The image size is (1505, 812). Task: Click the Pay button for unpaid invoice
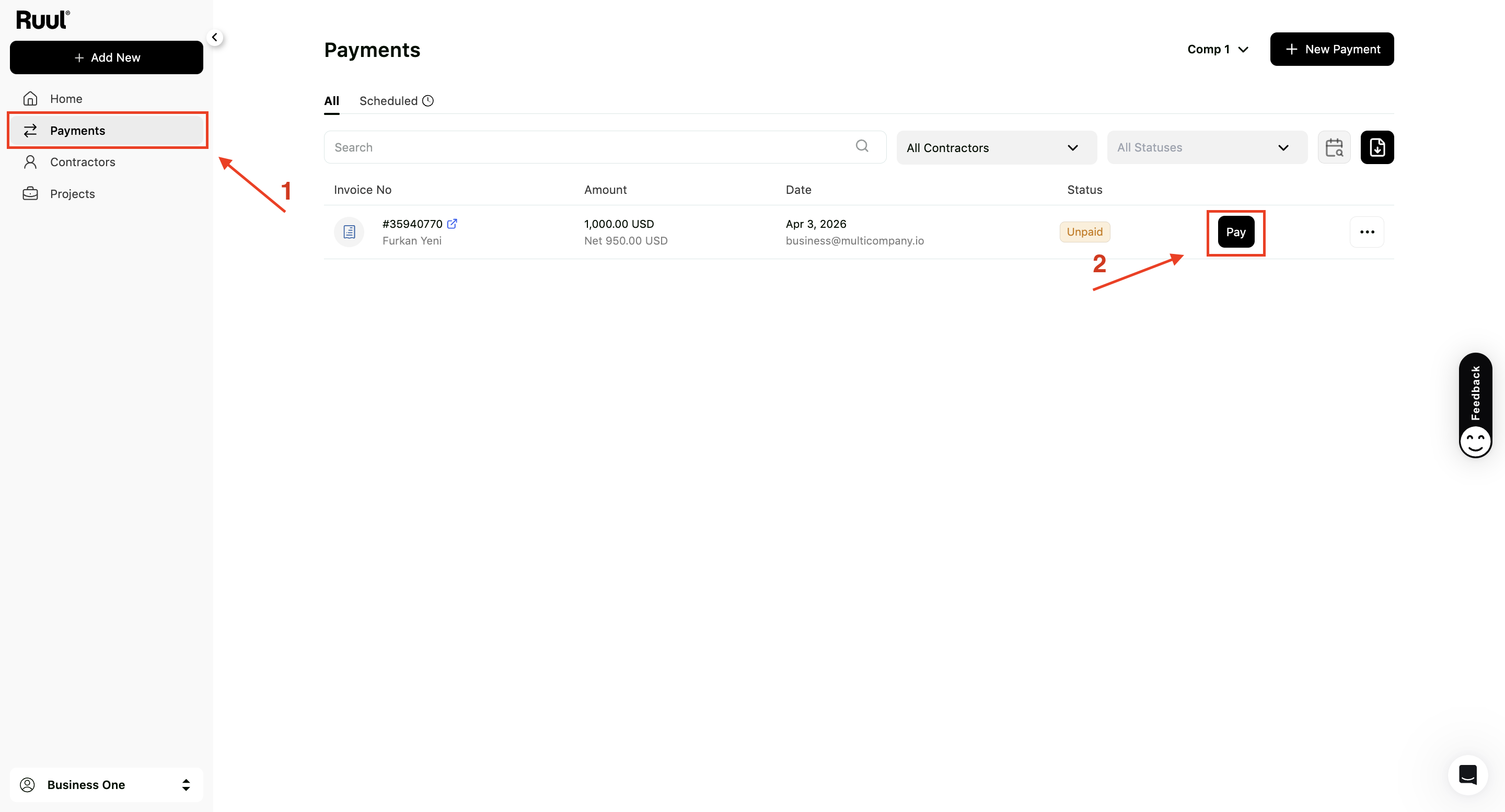[1236, 232]
